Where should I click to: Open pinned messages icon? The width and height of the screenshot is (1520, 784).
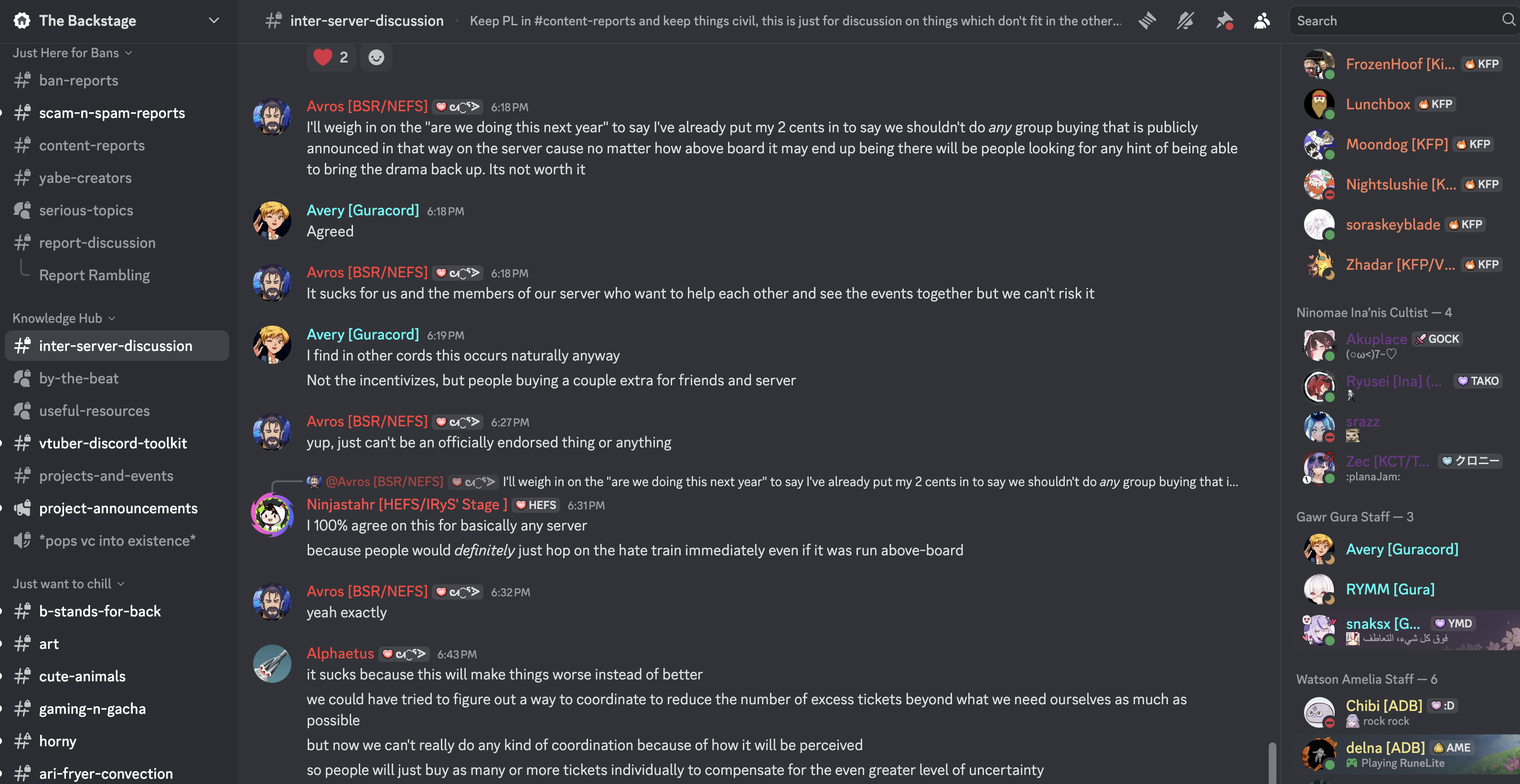pyautogui.click(x=1224, y=21)
